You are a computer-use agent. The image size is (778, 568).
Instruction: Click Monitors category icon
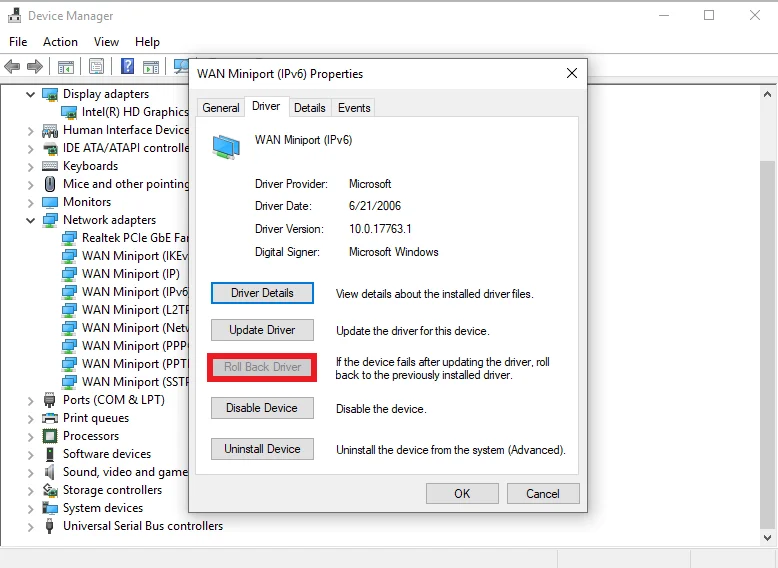[50, 202]
